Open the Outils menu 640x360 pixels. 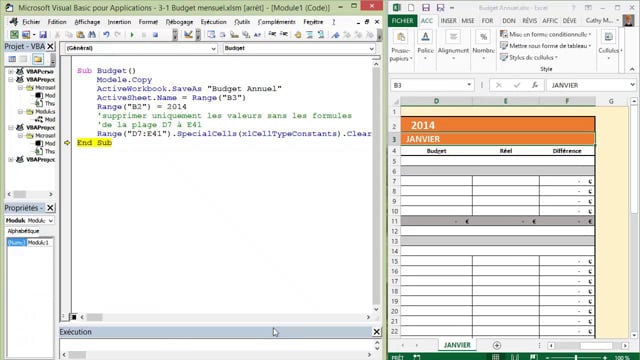pos(242,22)
